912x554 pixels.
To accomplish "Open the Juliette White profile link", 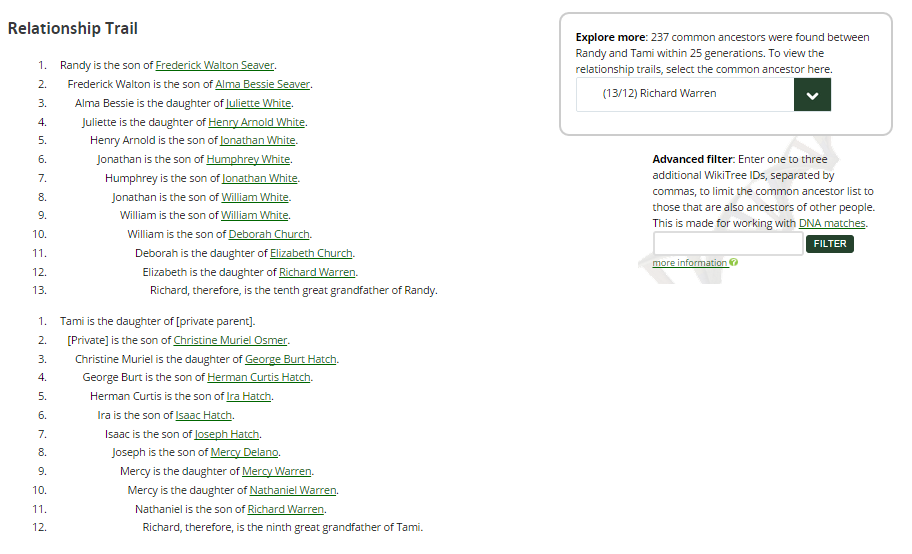I will pos(258,103).
